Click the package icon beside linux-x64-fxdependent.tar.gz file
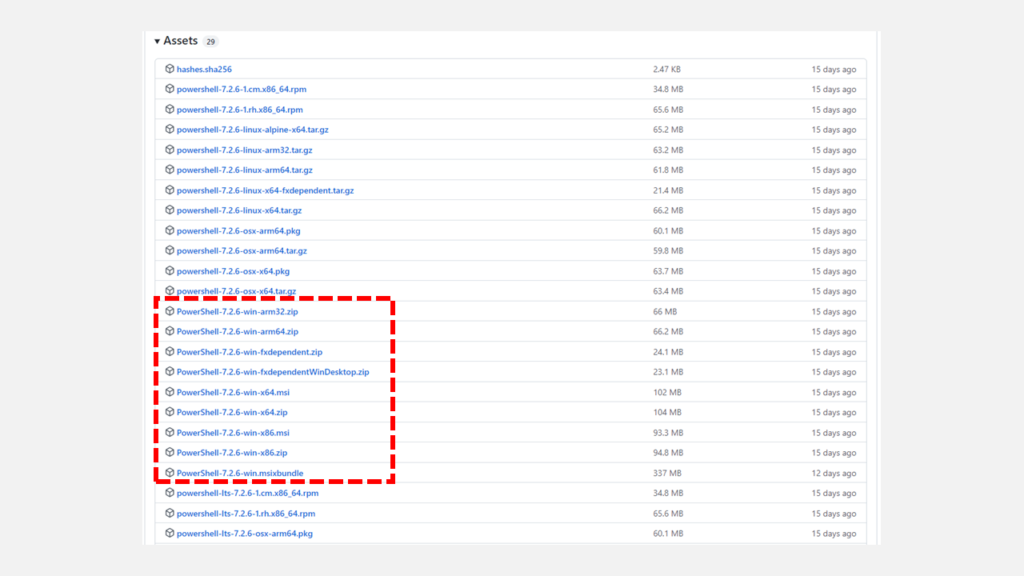 [170, 190]
